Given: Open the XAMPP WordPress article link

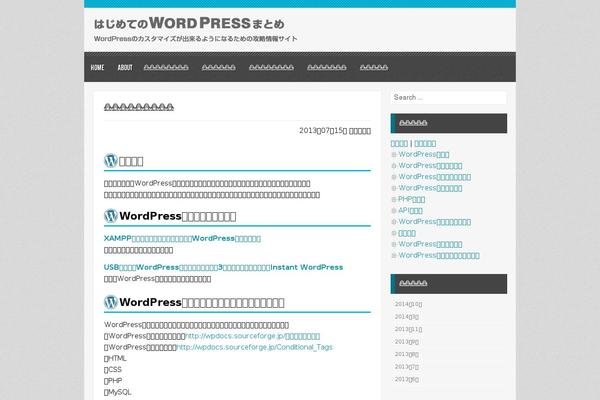Looking at the screenshot, I should [182, 238].
